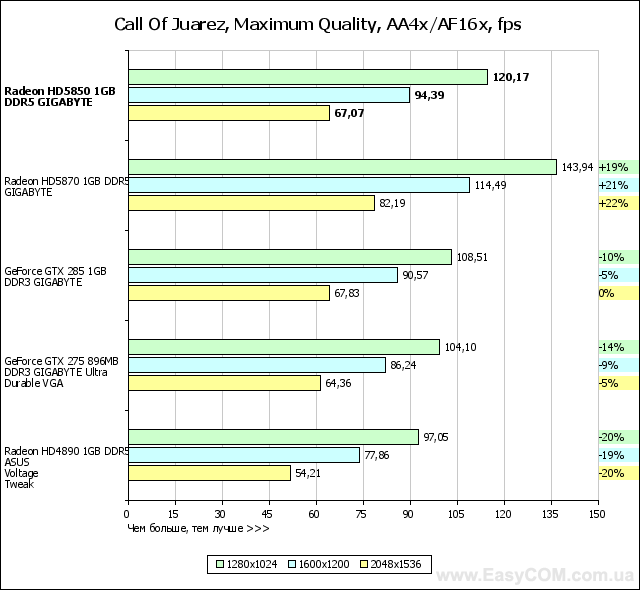Click the green bar valued 120,17
640x590 pixels.
(x=308, y=77)
